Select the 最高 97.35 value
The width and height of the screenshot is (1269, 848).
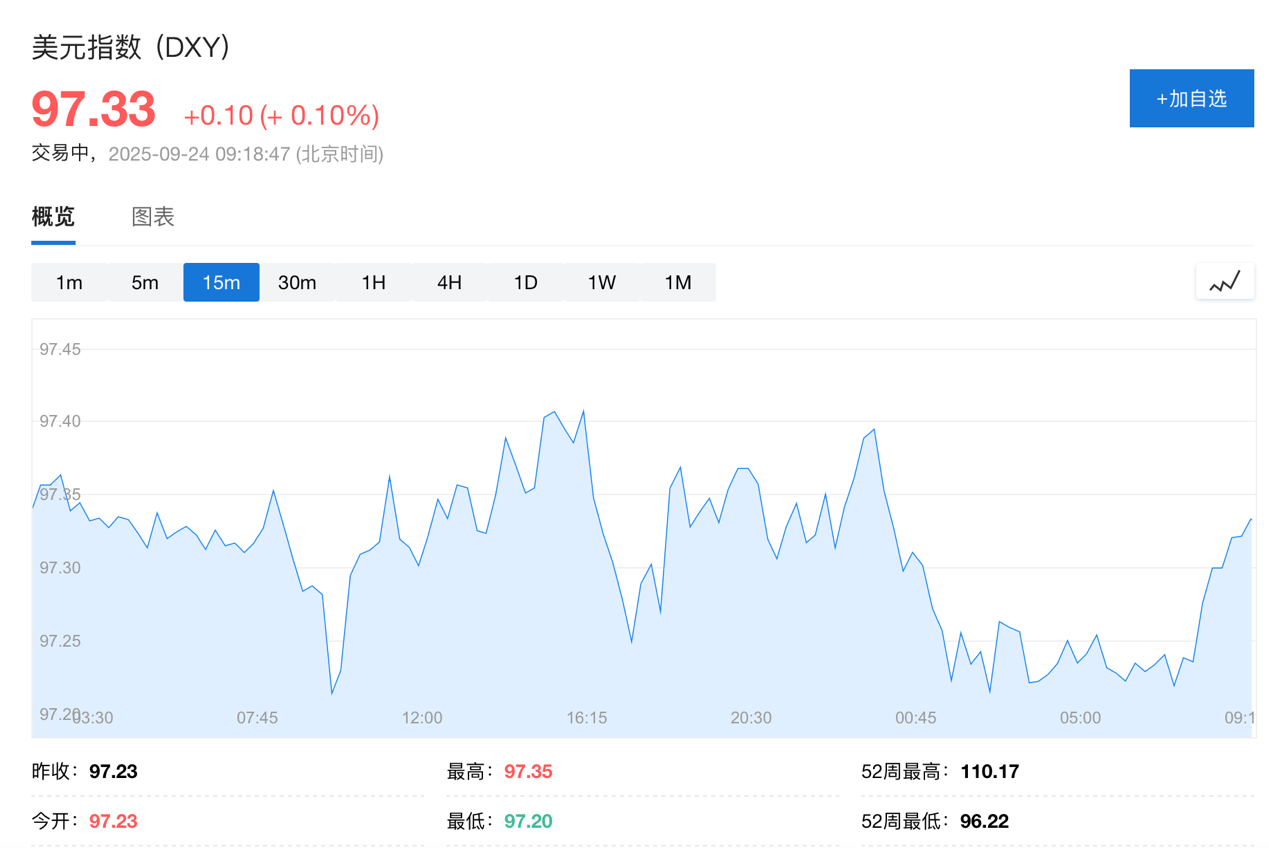(x=526, y=771)
